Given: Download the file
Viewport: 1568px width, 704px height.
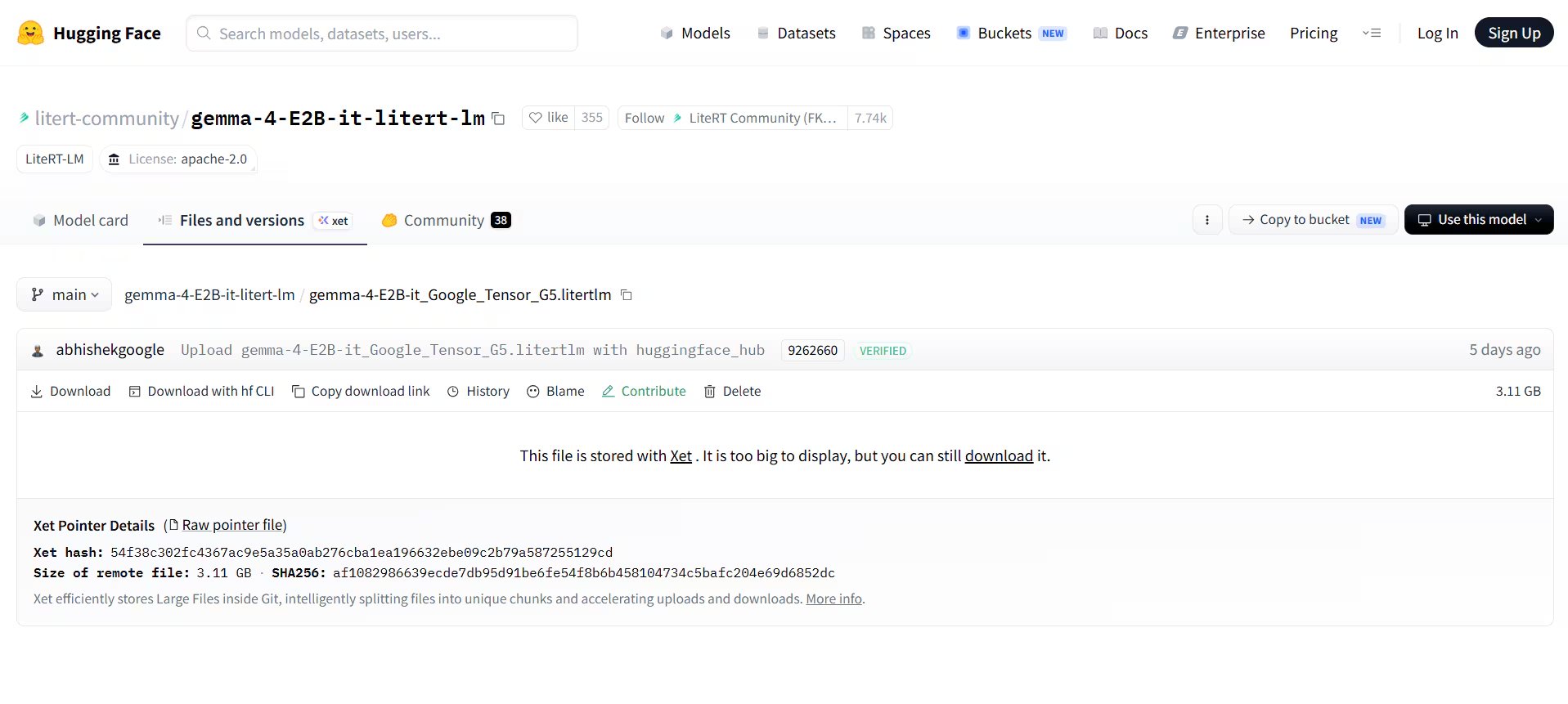Looking at the screenshot, I should (x=70, y=392).
